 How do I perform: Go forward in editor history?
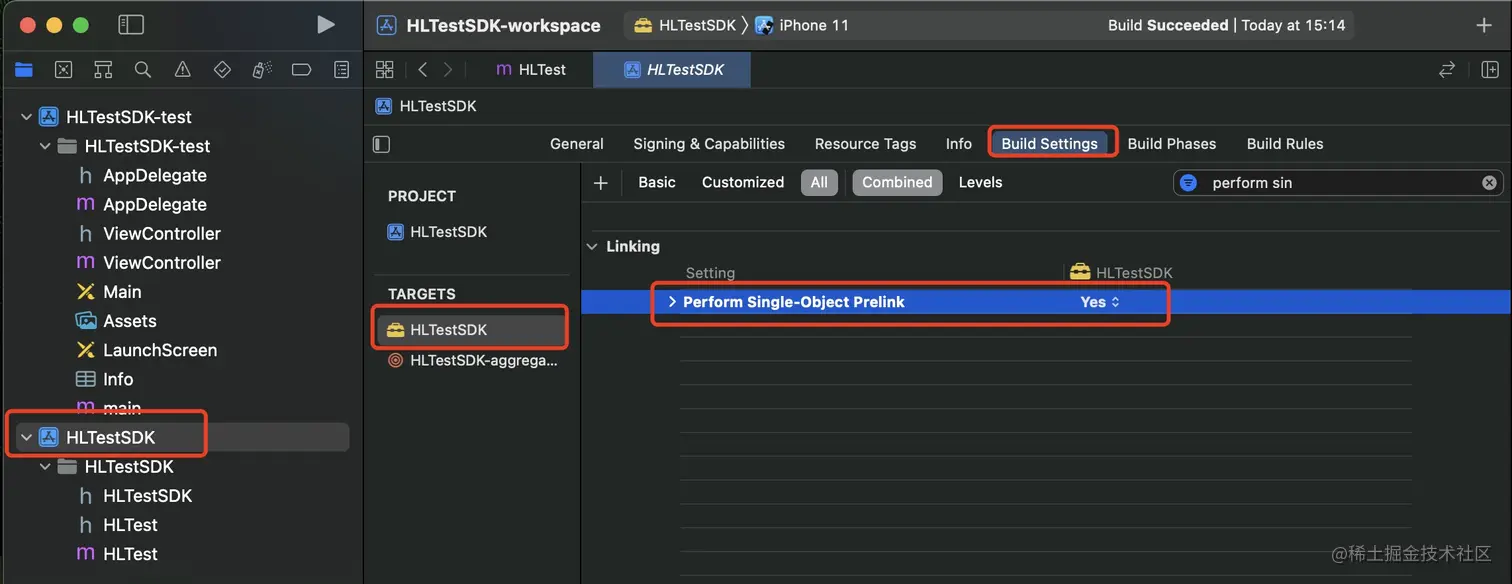coord(447,69)
